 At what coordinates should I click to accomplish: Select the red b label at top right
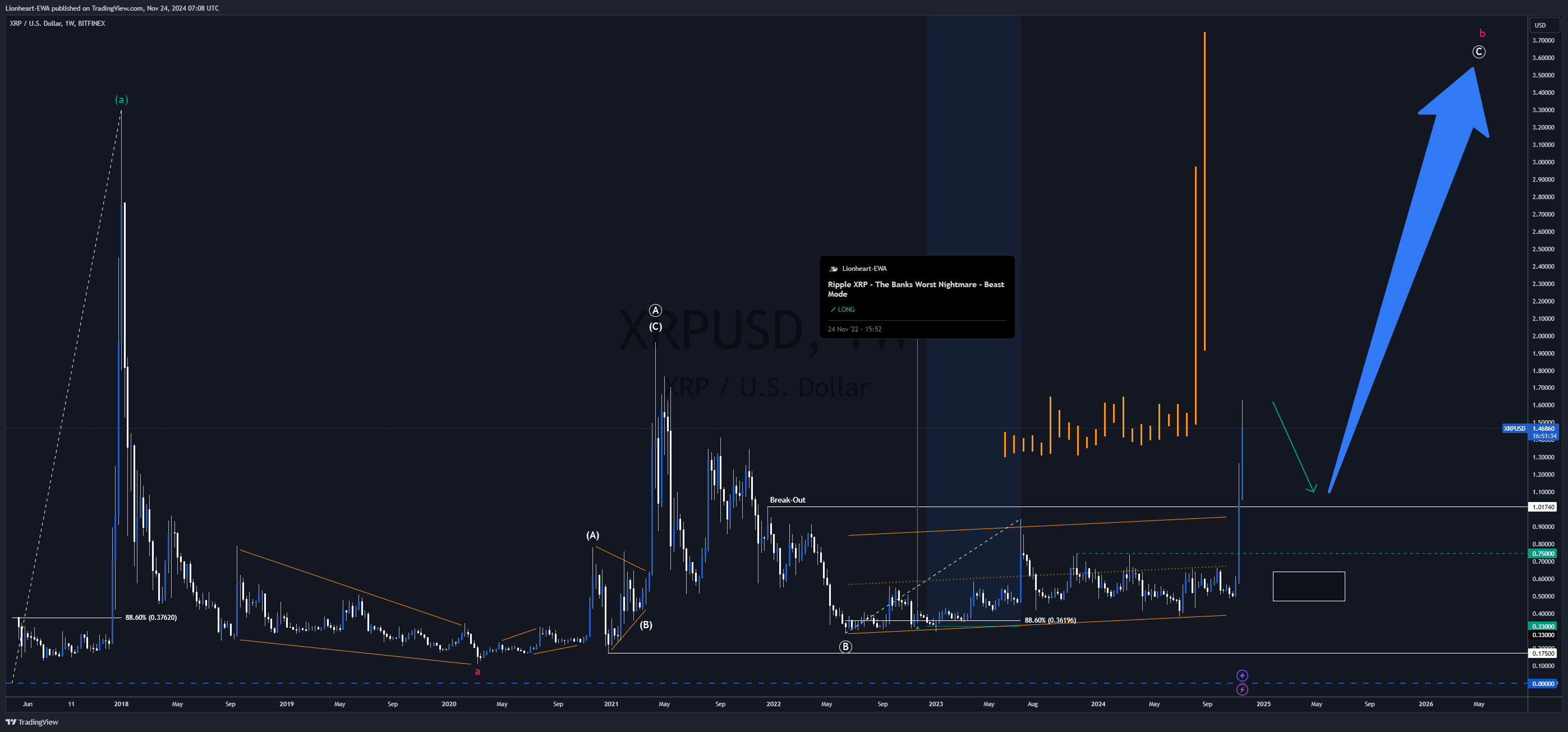coord(1482,34)
